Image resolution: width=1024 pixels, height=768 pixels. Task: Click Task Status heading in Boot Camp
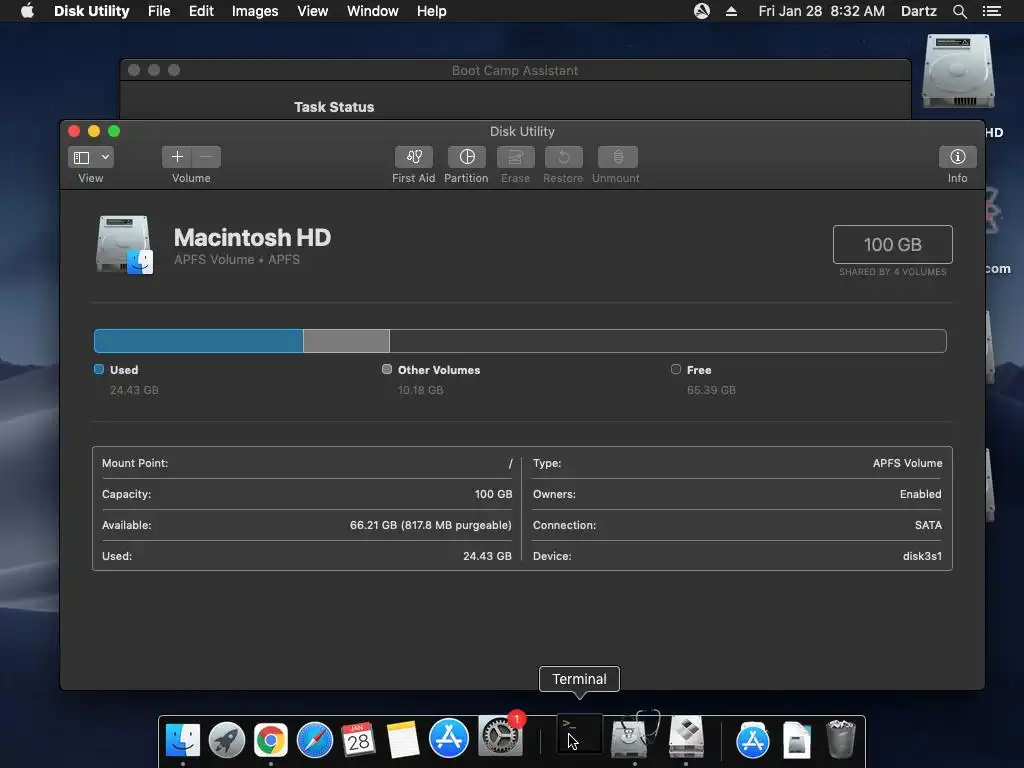pyautogui.click(x=334, y=107)
